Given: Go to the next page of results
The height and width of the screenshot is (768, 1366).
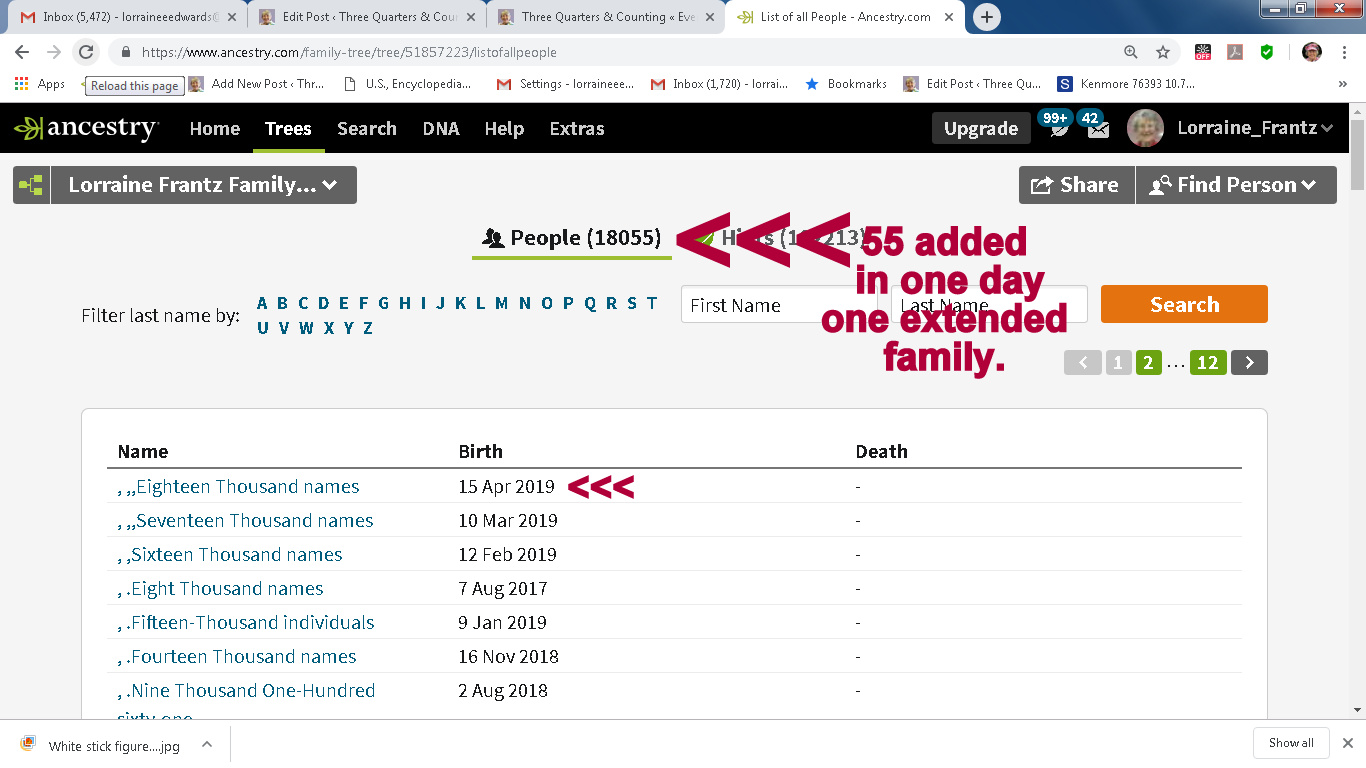Looking at the screenshot, I should [x=1249, y=362].
